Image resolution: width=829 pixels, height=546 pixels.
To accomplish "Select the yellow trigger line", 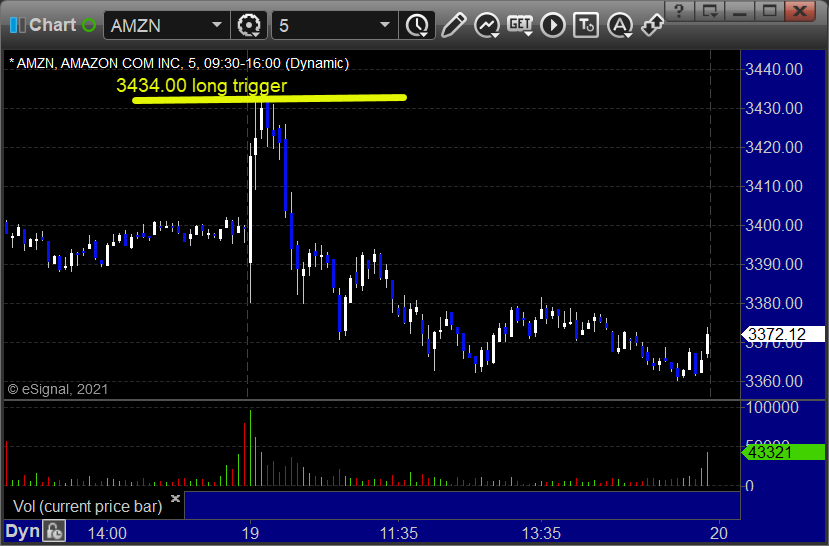I will [269, 98].
